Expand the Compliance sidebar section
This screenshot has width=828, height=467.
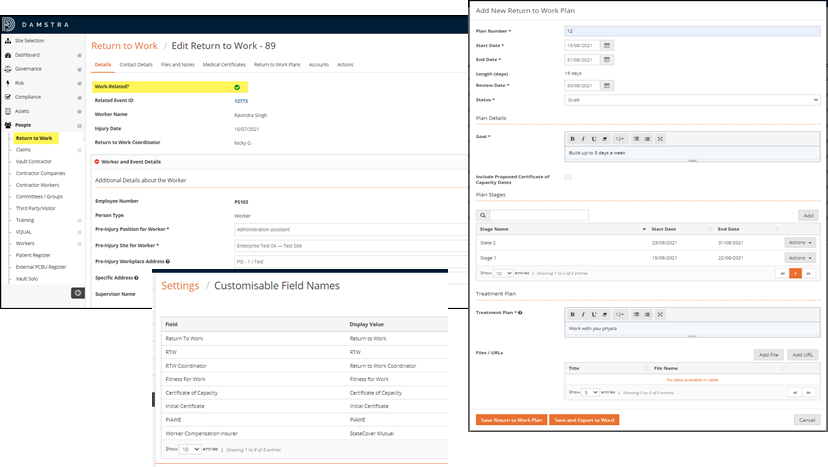[x=79, y=97]
